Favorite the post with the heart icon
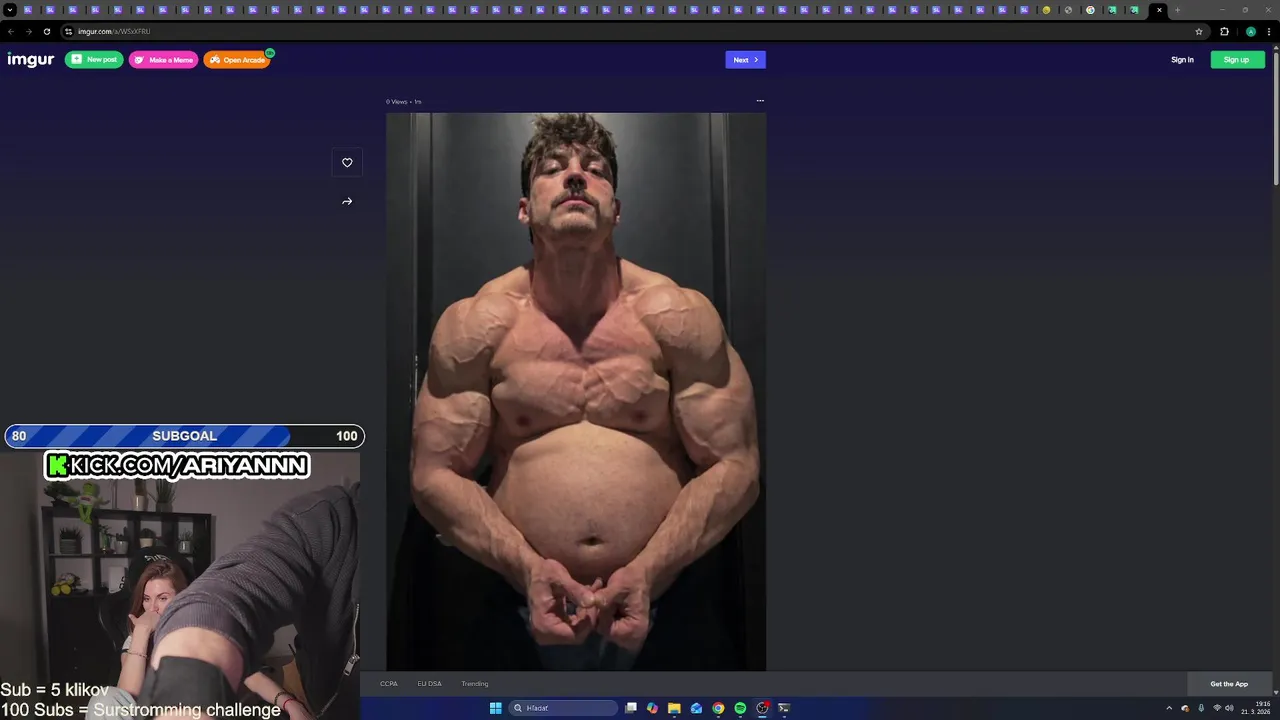 click(x=347, y=163)
